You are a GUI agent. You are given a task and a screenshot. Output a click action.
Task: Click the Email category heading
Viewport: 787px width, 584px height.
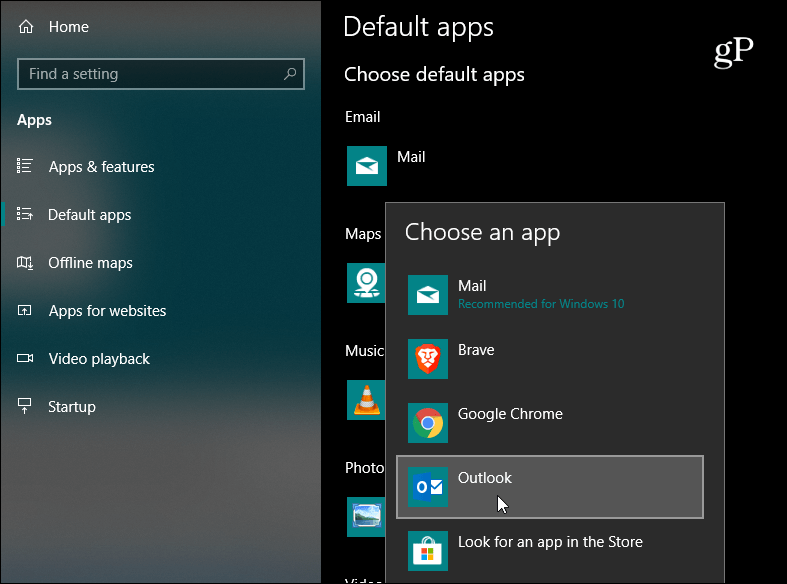(x=362, y=117)
